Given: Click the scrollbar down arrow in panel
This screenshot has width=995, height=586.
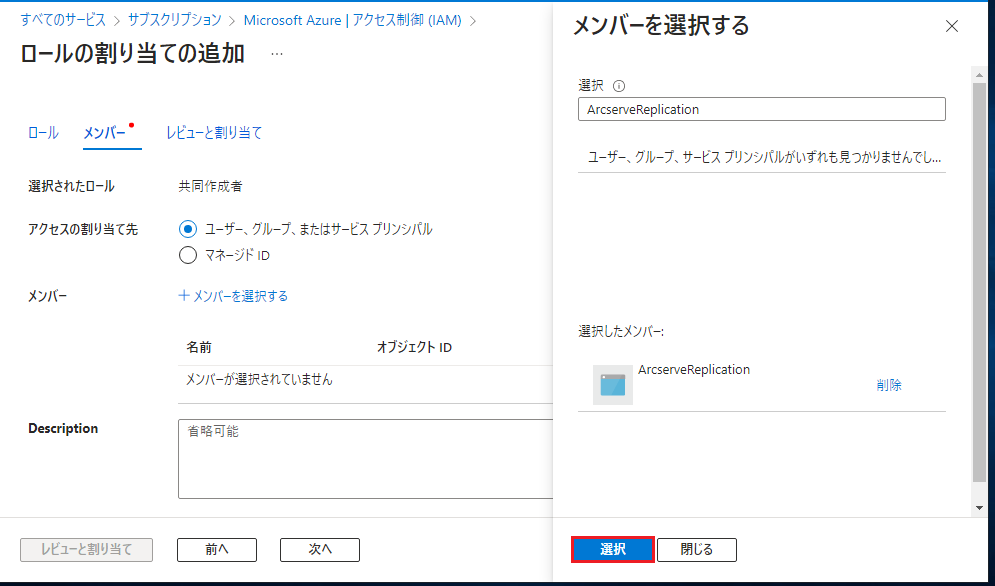Looking at the screenshot, I should [979, 508].
